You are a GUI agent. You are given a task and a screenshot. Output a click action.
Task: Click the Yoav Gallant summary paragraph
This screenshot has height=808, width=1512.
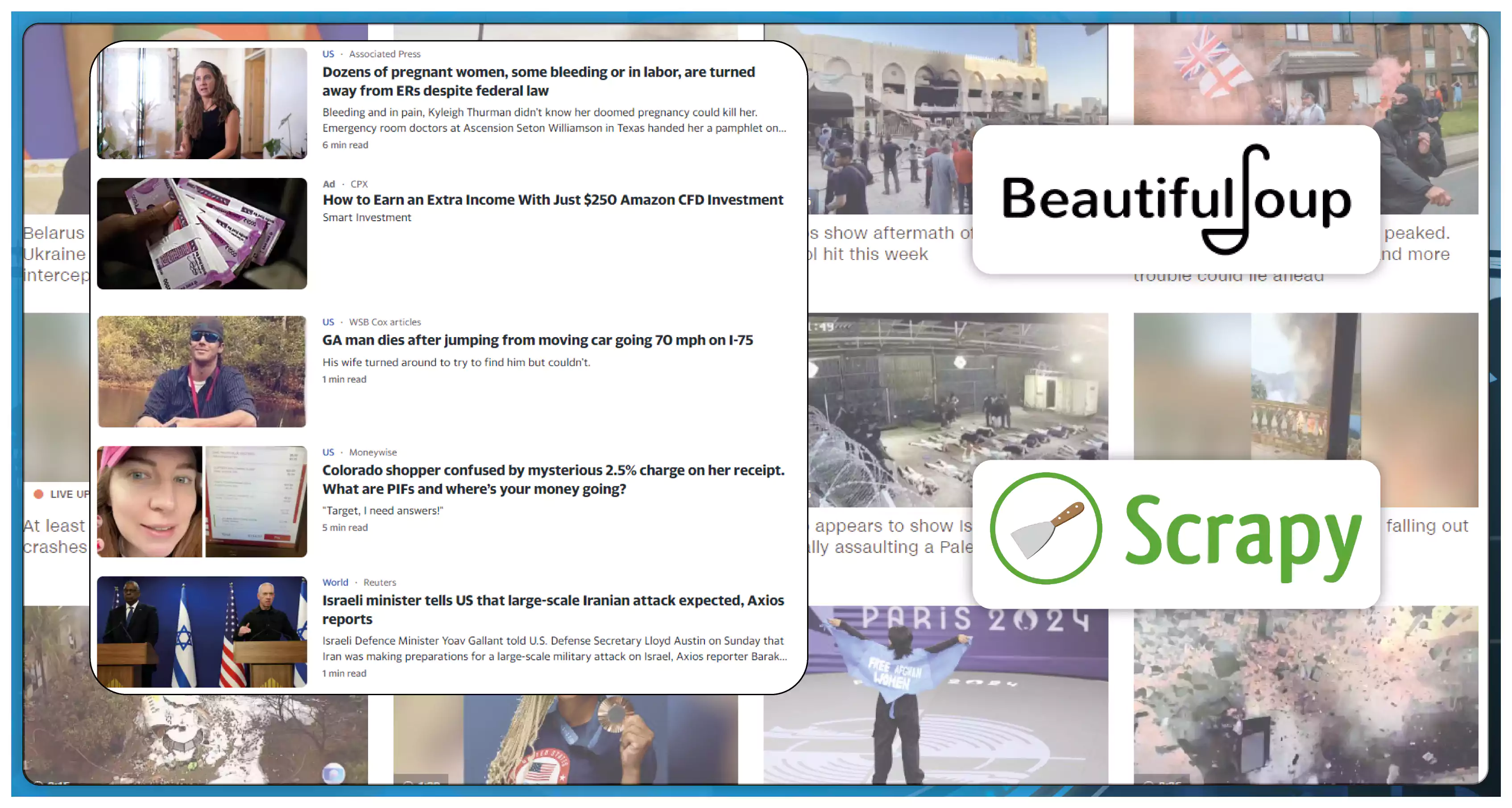coord(555,648)
